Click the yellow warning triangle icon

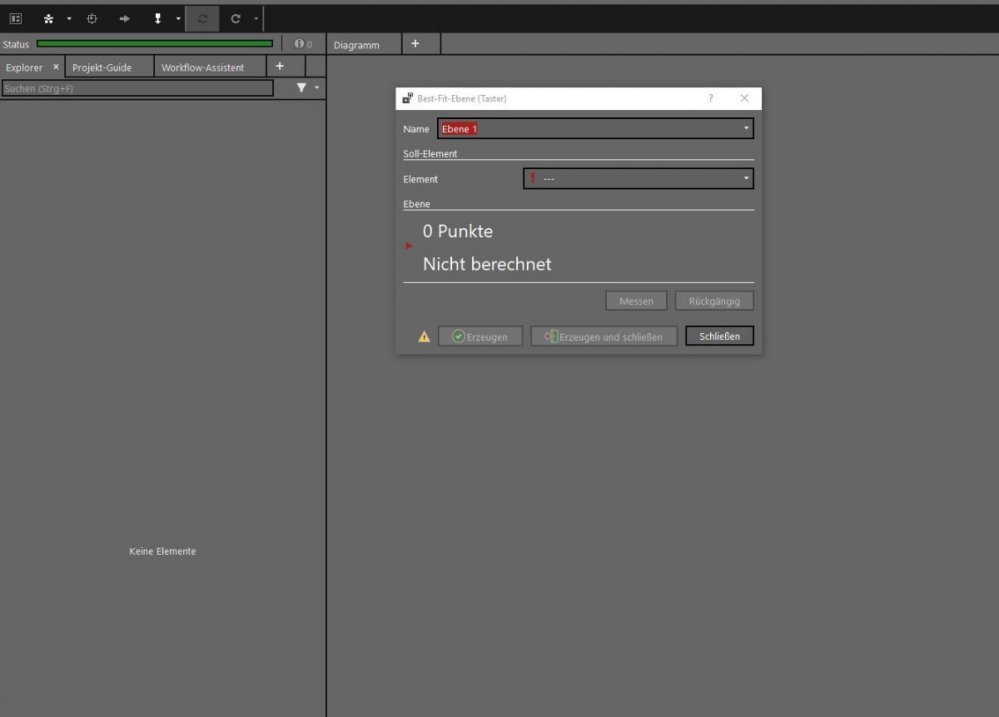point(424,337)
